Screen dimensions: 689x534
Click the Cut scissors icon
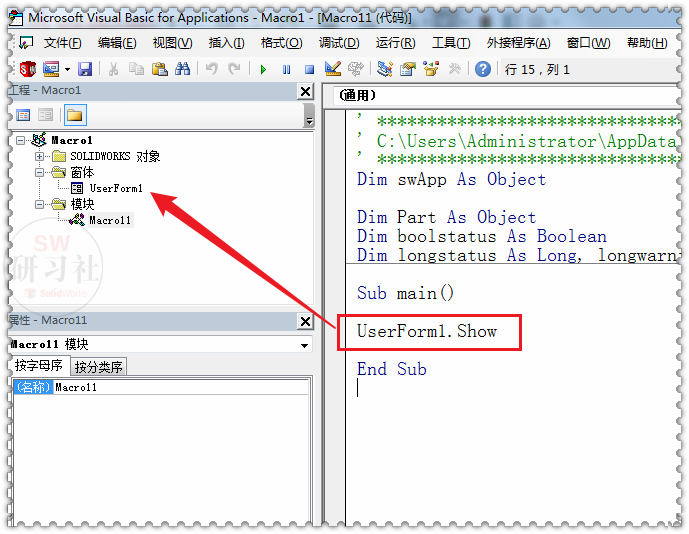(x=113, y=69)
